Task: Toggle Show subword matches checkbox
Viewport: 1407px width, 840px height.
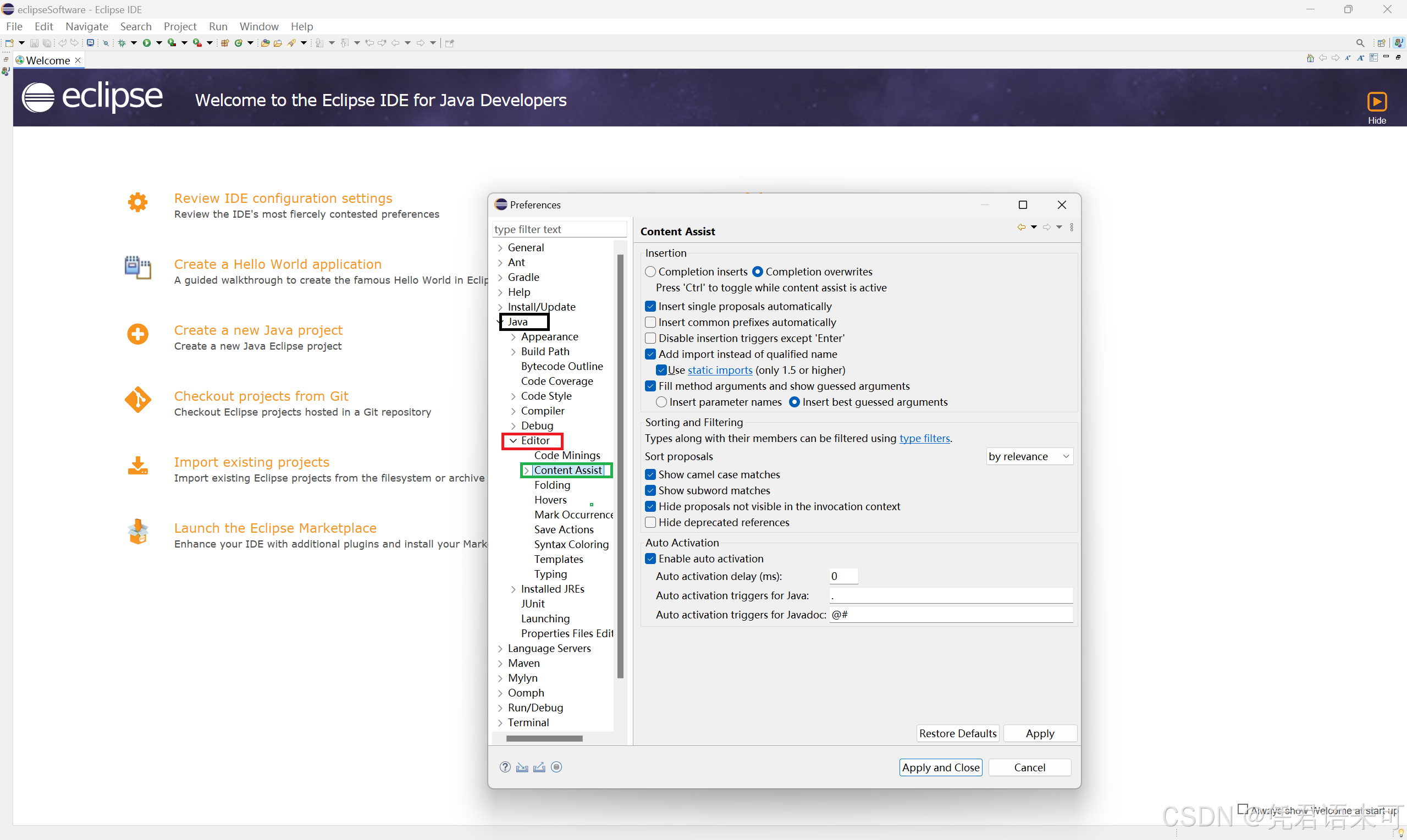Action: (650, 490)
